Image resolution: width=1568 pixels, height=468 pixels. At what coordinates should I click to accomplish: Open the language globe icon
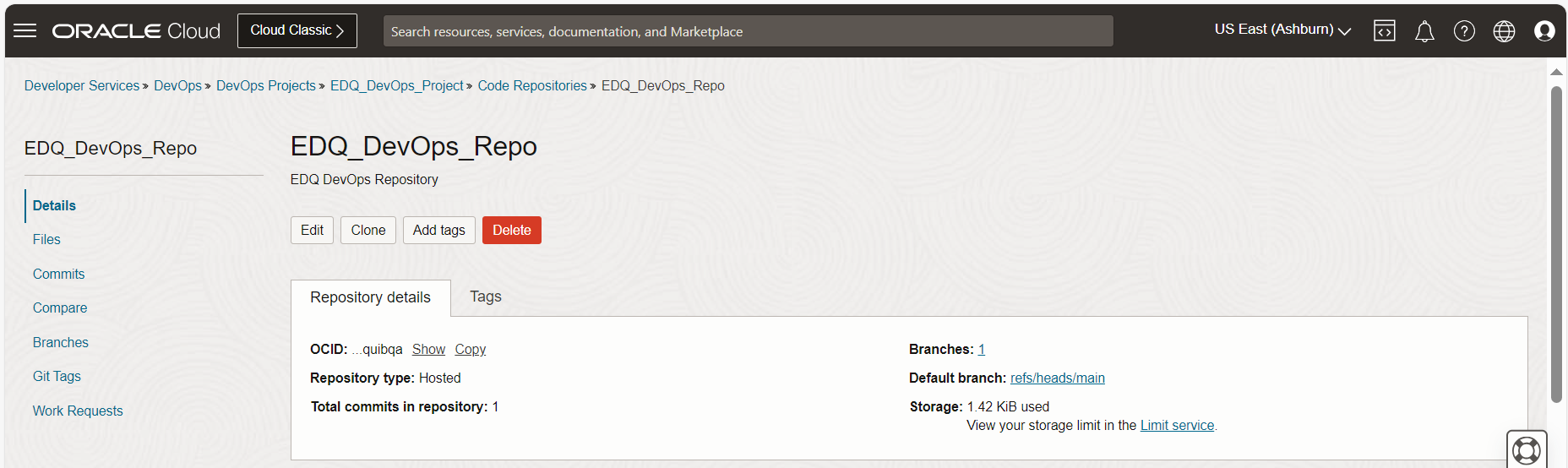coord(1504,31)
